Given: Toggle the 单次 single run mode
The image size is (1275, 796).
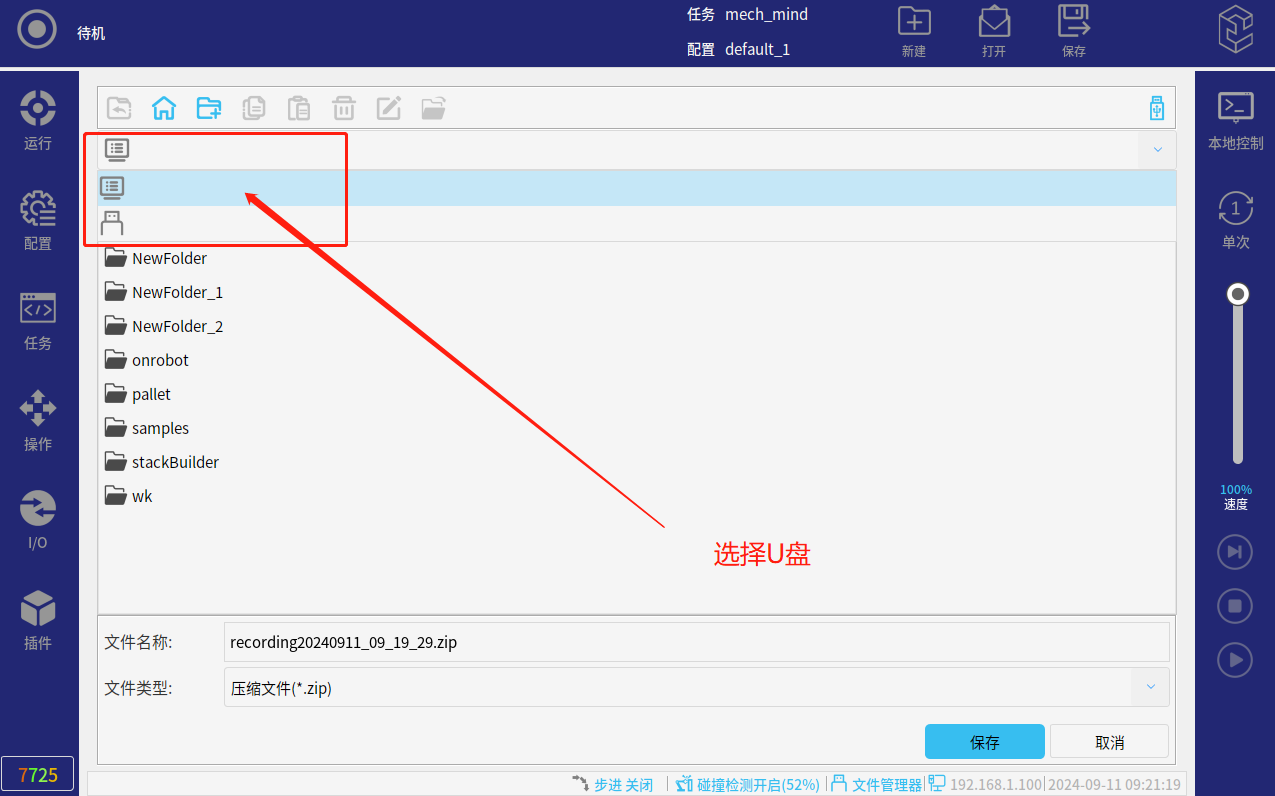Looking at the screenshot, I should click(1235, 220).
